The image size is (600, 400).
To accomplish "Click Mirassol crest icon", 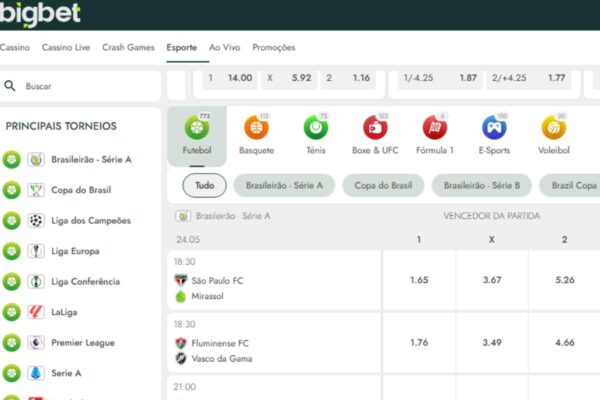I will [181, 296].
